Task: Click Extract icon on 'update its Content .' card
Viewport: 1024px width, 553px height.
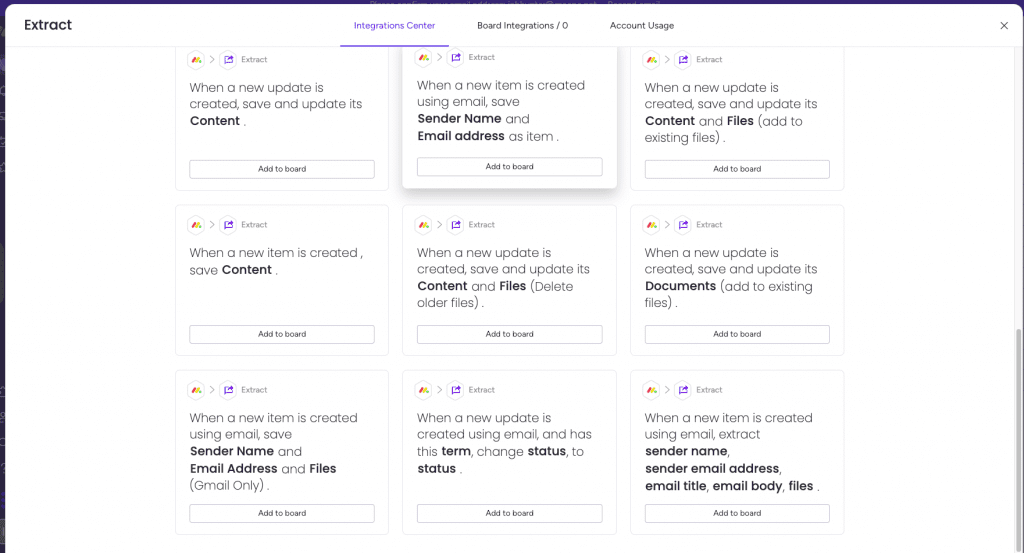Action: [228, 59]
